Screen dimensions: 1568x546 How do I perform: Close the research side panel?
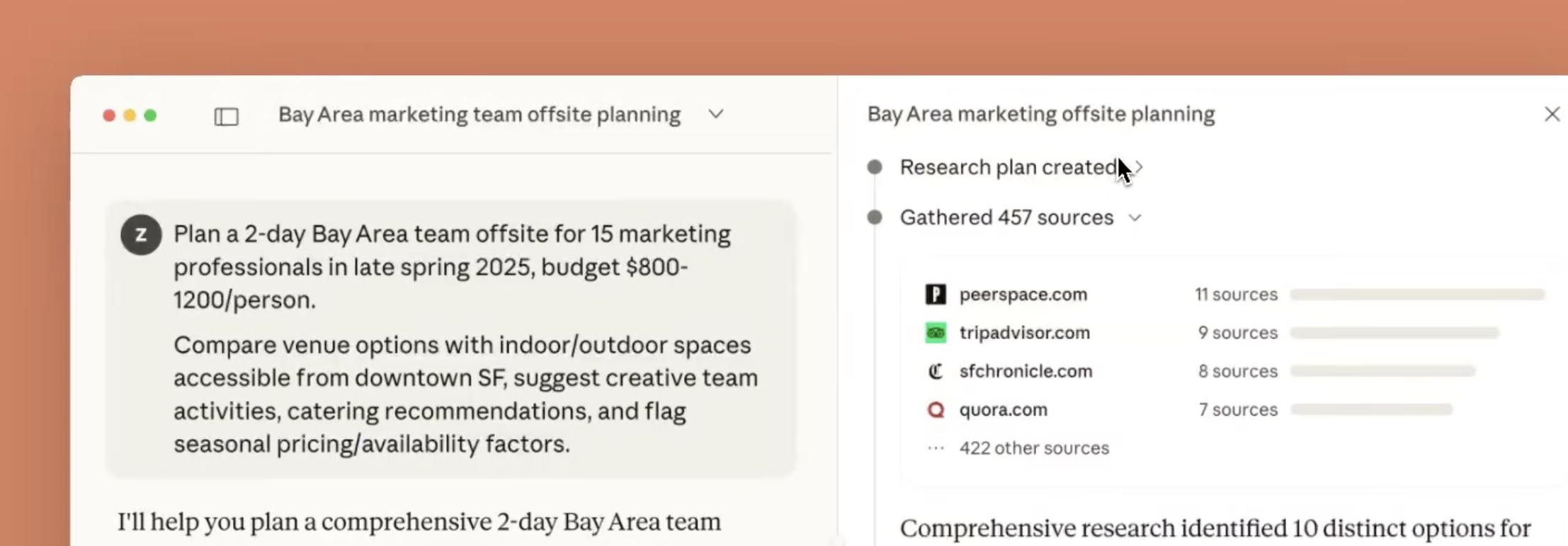tap(1552, 114)
